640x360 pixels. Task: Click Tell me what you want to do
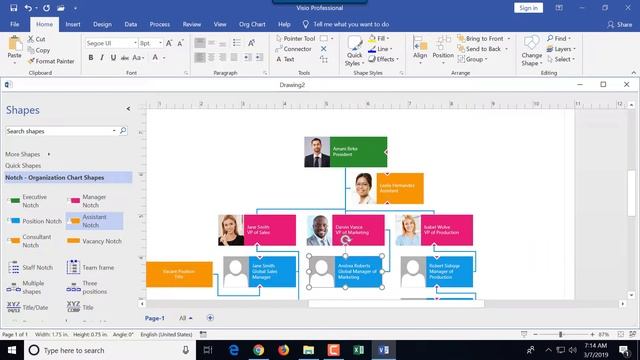click(351, 24)
